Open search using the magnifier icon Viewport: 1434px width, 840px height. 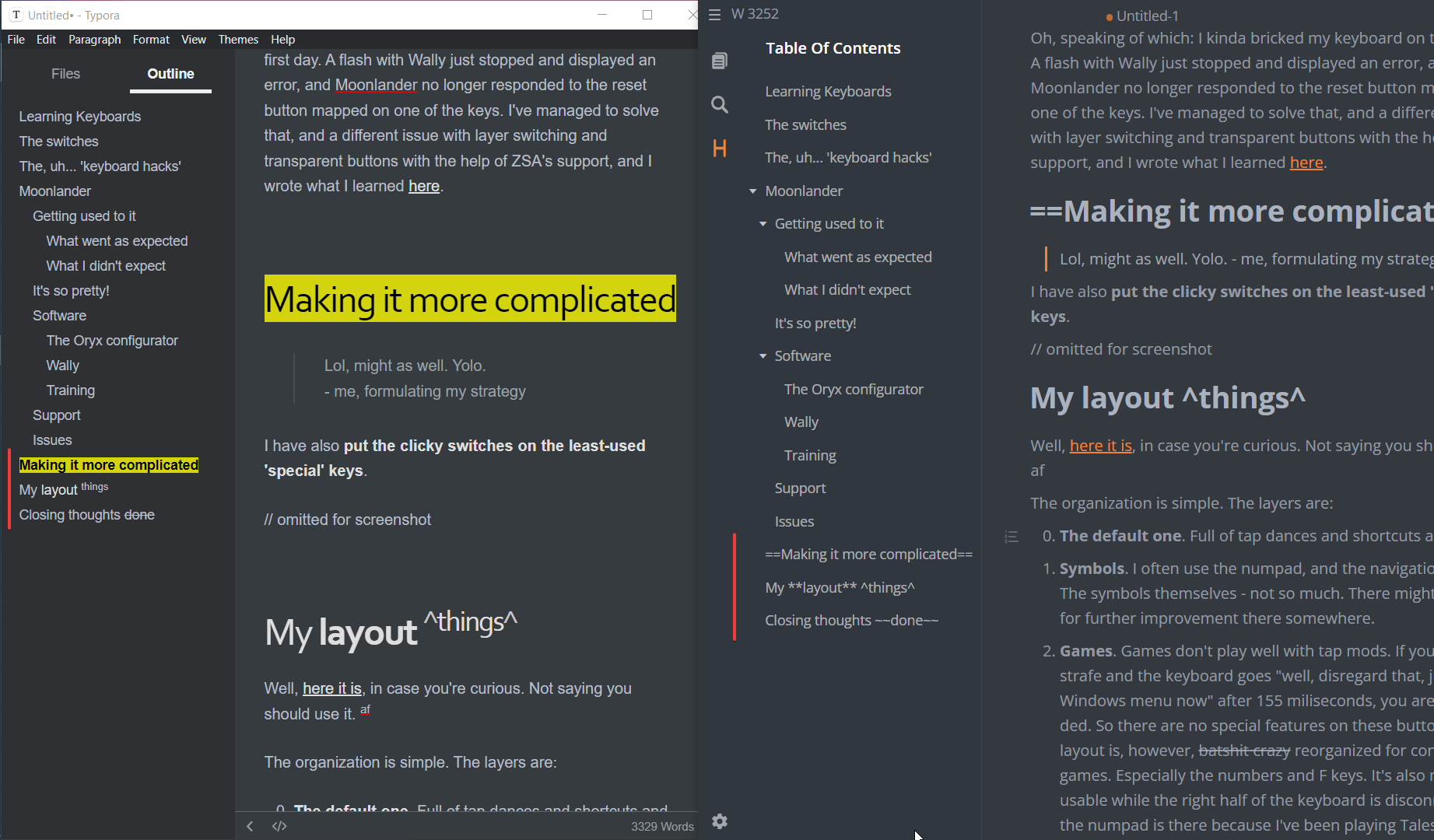[719, 103]
